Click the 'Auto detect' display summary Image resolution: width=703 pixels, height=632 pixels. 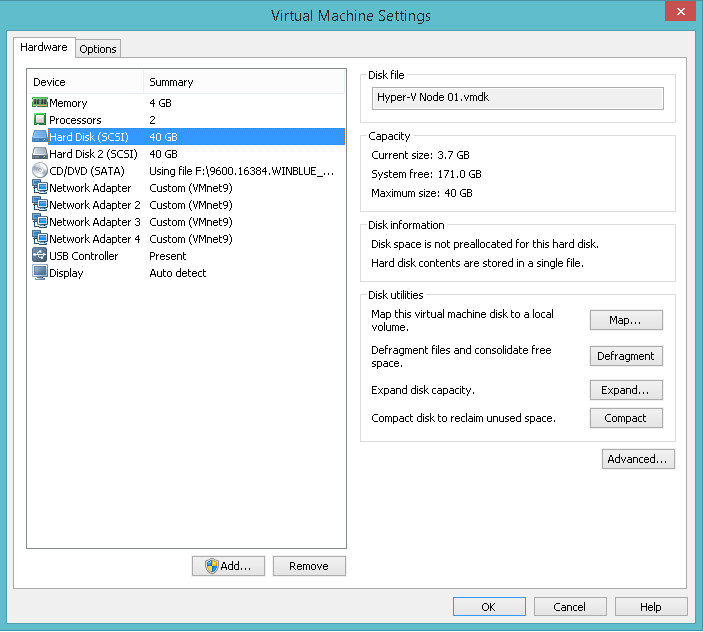click(178, 273)
